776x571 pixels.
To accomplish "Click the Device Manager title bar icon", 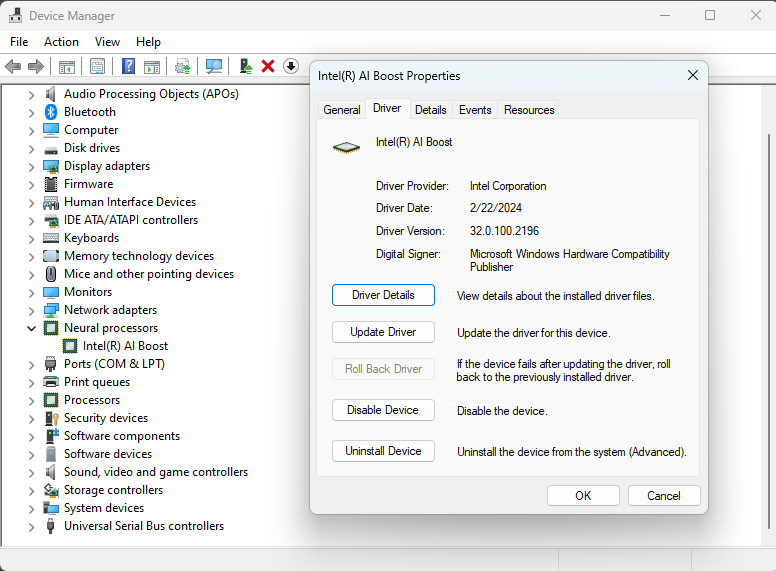I will 15,16.
